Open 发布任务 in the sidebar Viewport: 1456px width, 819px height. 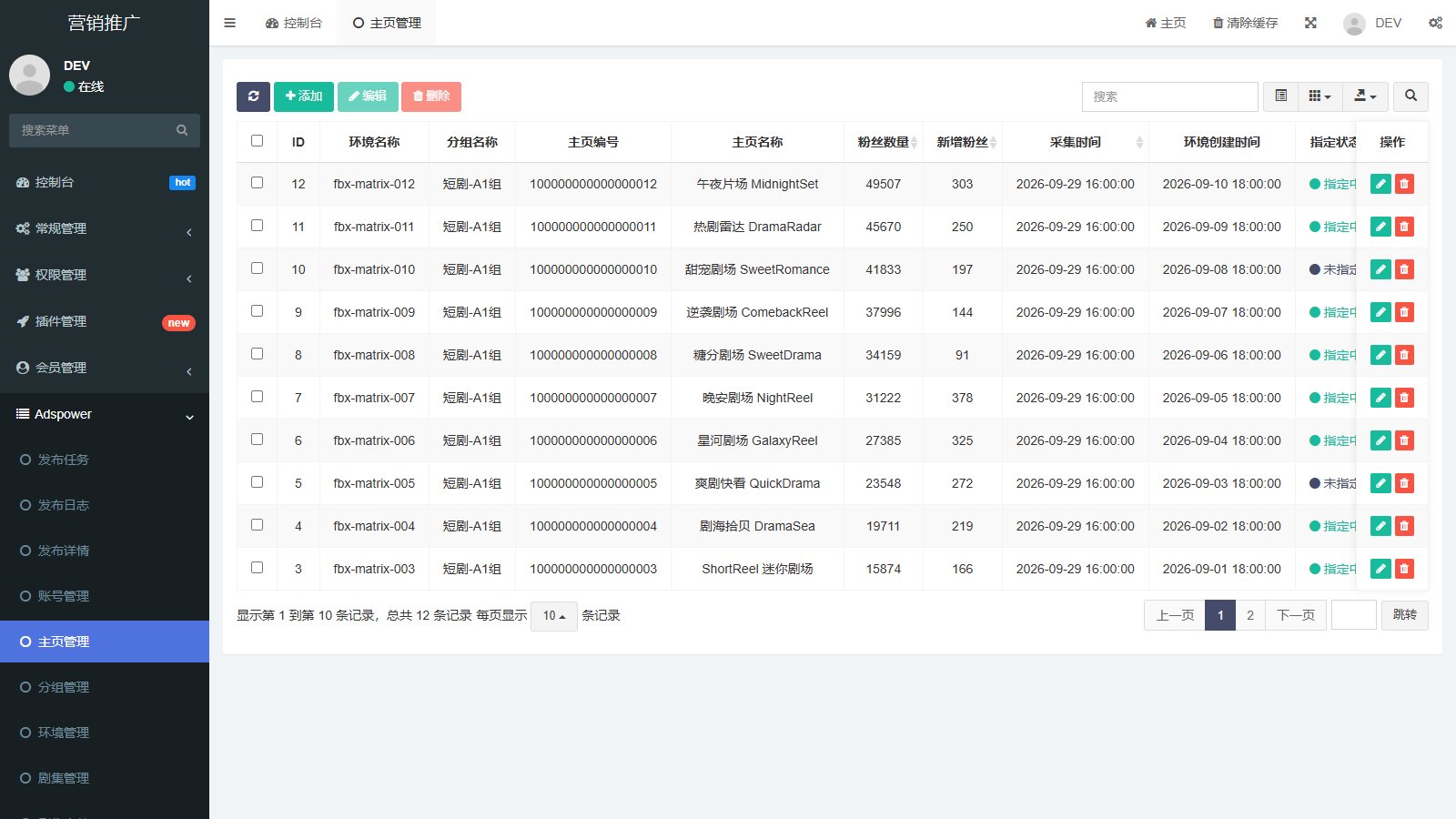pyautogui.click(x=105, y=460)
